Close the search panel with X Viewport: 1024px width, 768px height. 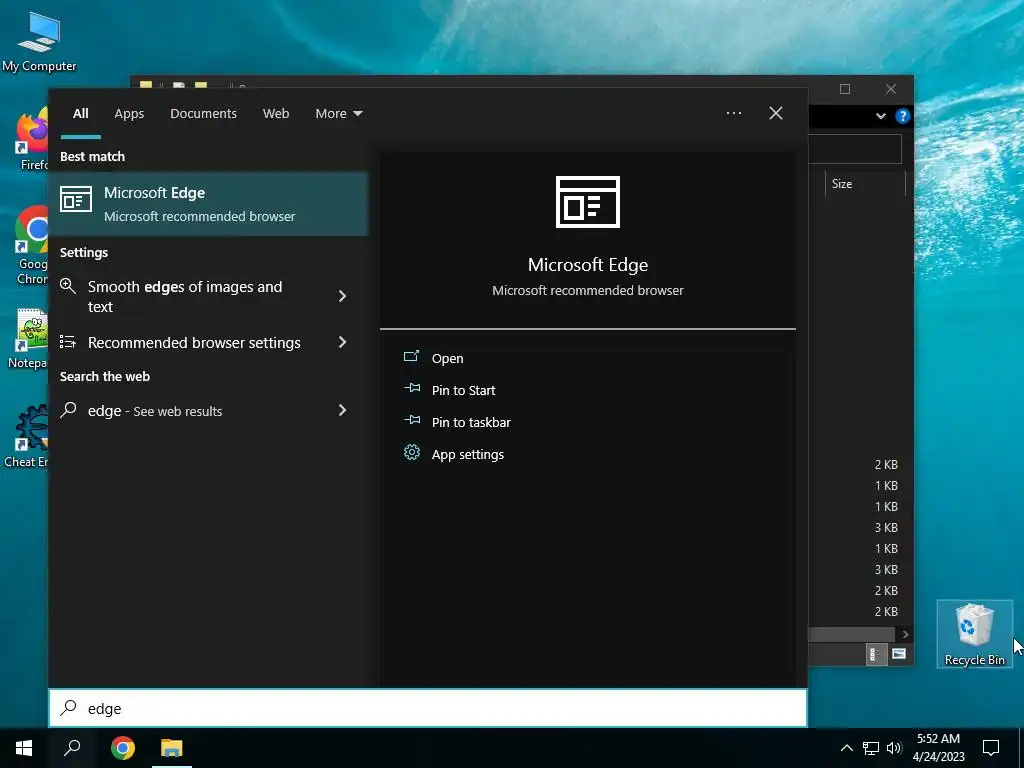click(776, 113)
